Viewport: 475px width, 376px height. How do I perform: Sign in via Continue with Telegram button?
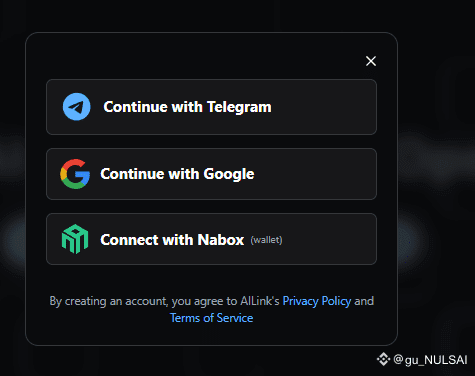pyautogui.click(x=211, y=107)
